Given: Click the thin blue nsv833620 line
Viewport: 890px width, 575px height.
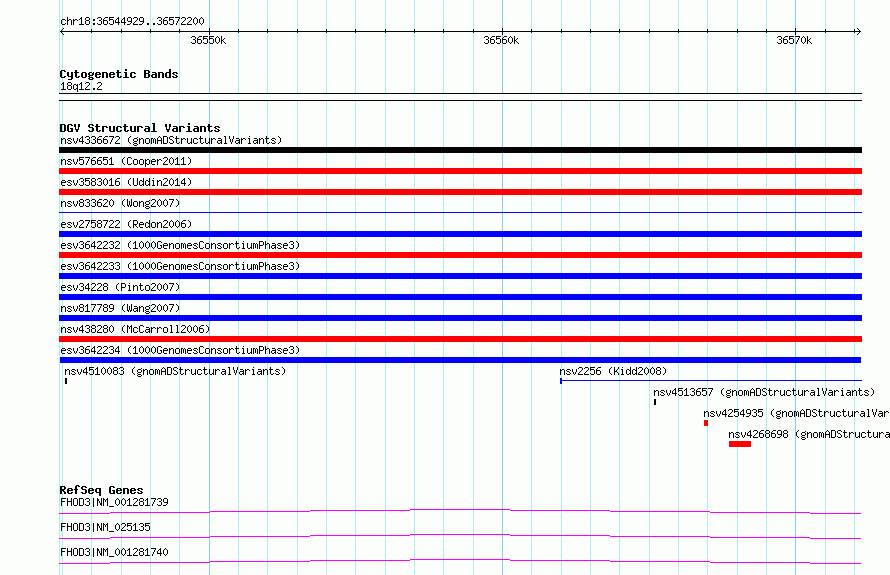Looking at the screenshot, I should (x=460, y=213).
